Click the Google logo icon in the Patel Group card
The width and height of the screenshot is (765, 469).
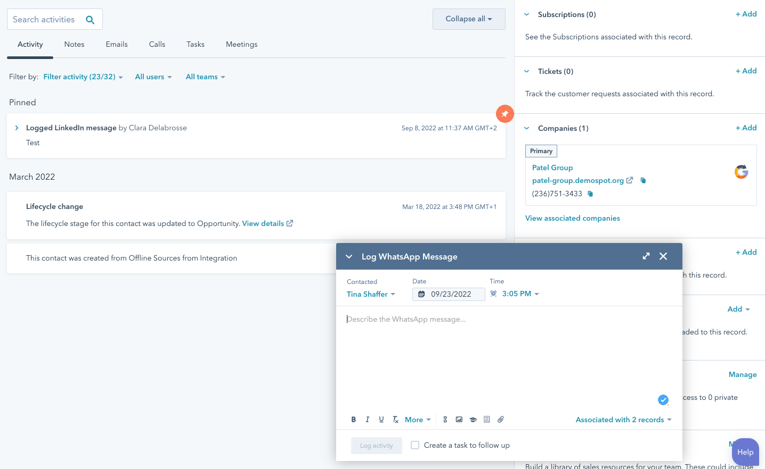coord(741,172)
